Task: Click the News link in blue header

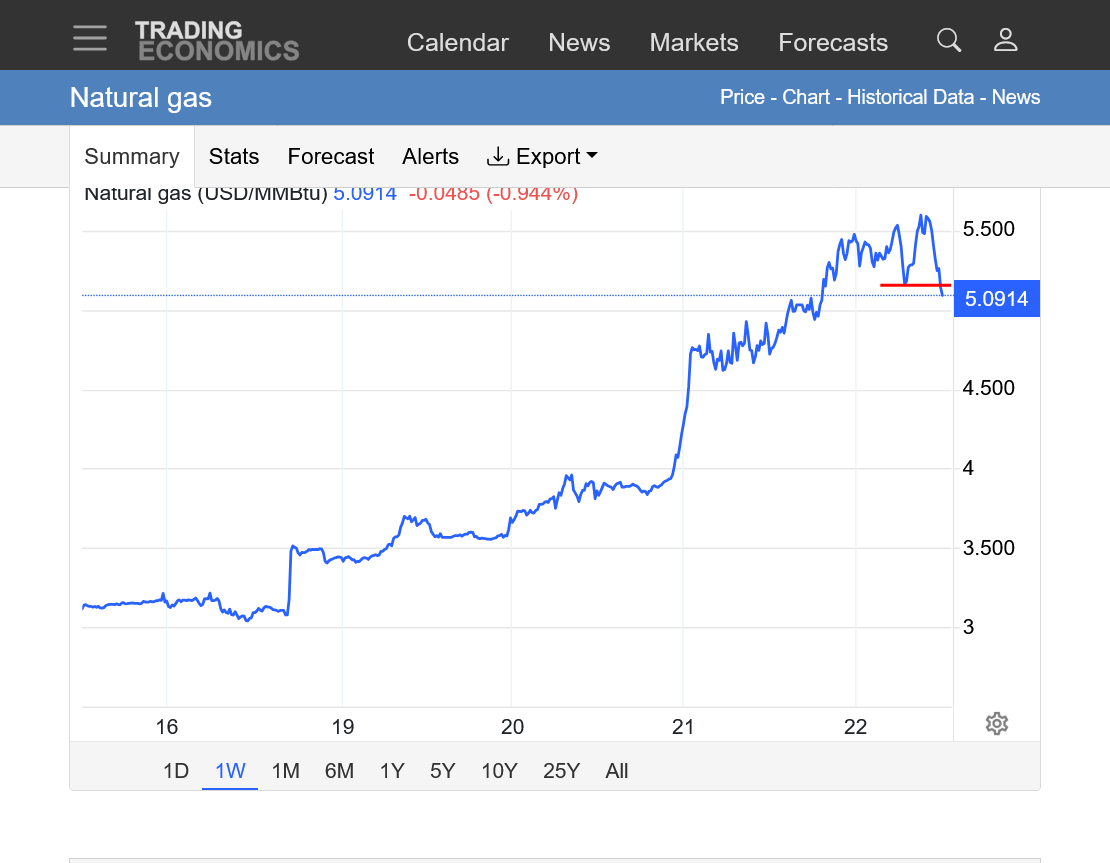Action: [1016, 97]
